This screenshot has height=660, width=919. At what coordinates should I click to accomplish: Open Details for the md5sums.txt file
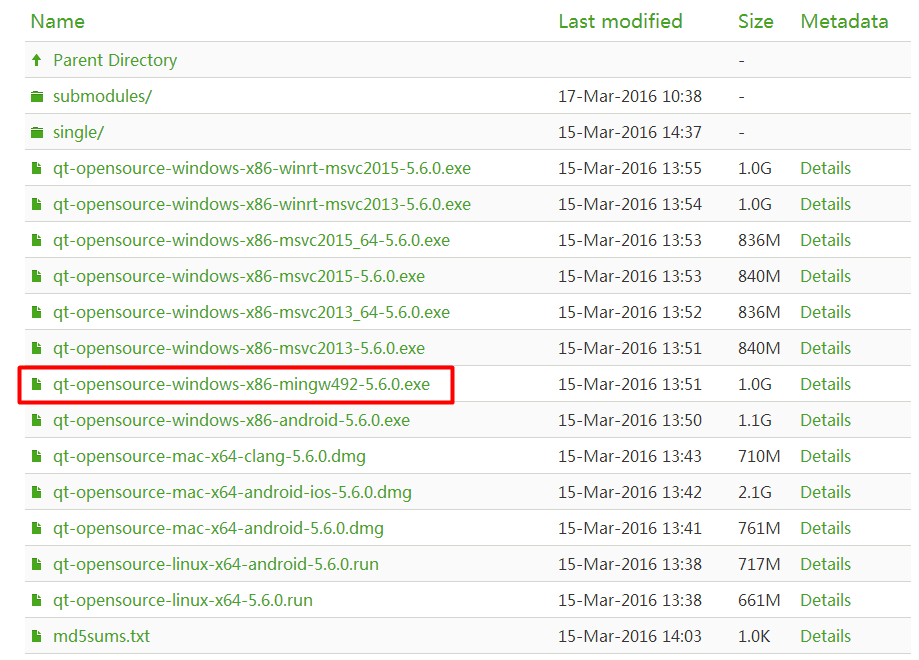tap(825, 636)
